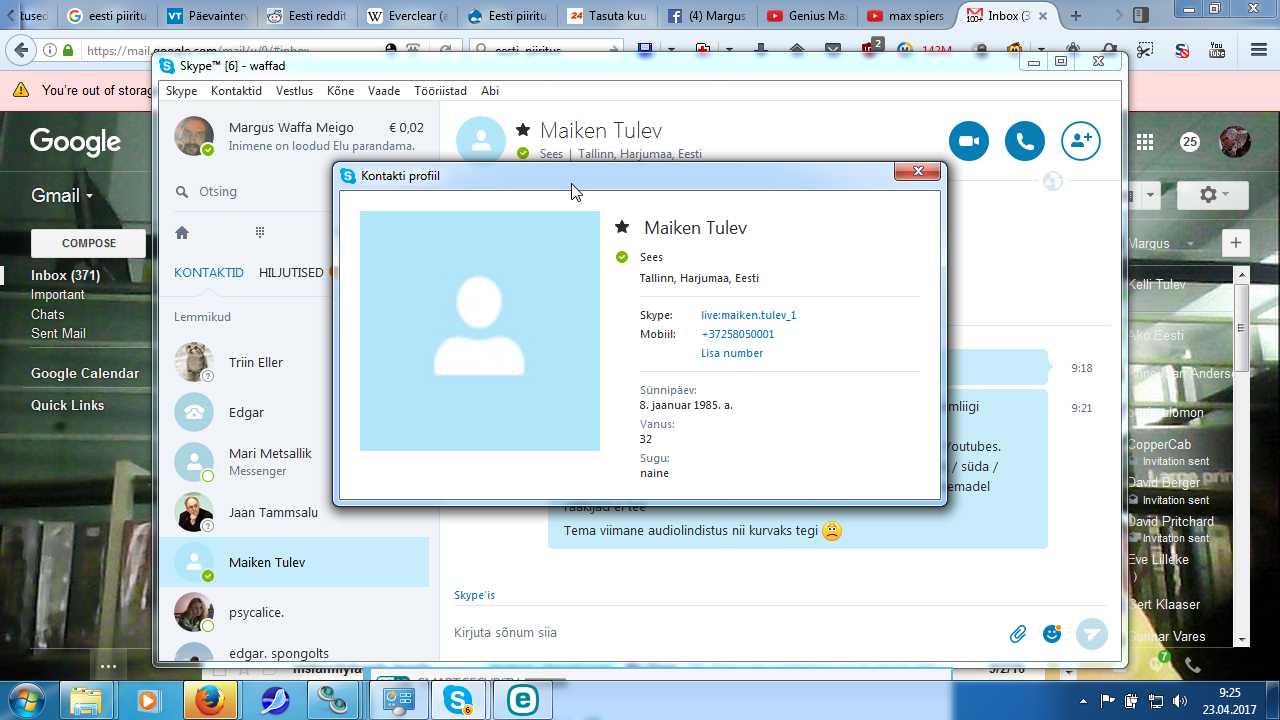
Task: Click the Kirjuta sõnum siia message field
Action: coord(725,633)
